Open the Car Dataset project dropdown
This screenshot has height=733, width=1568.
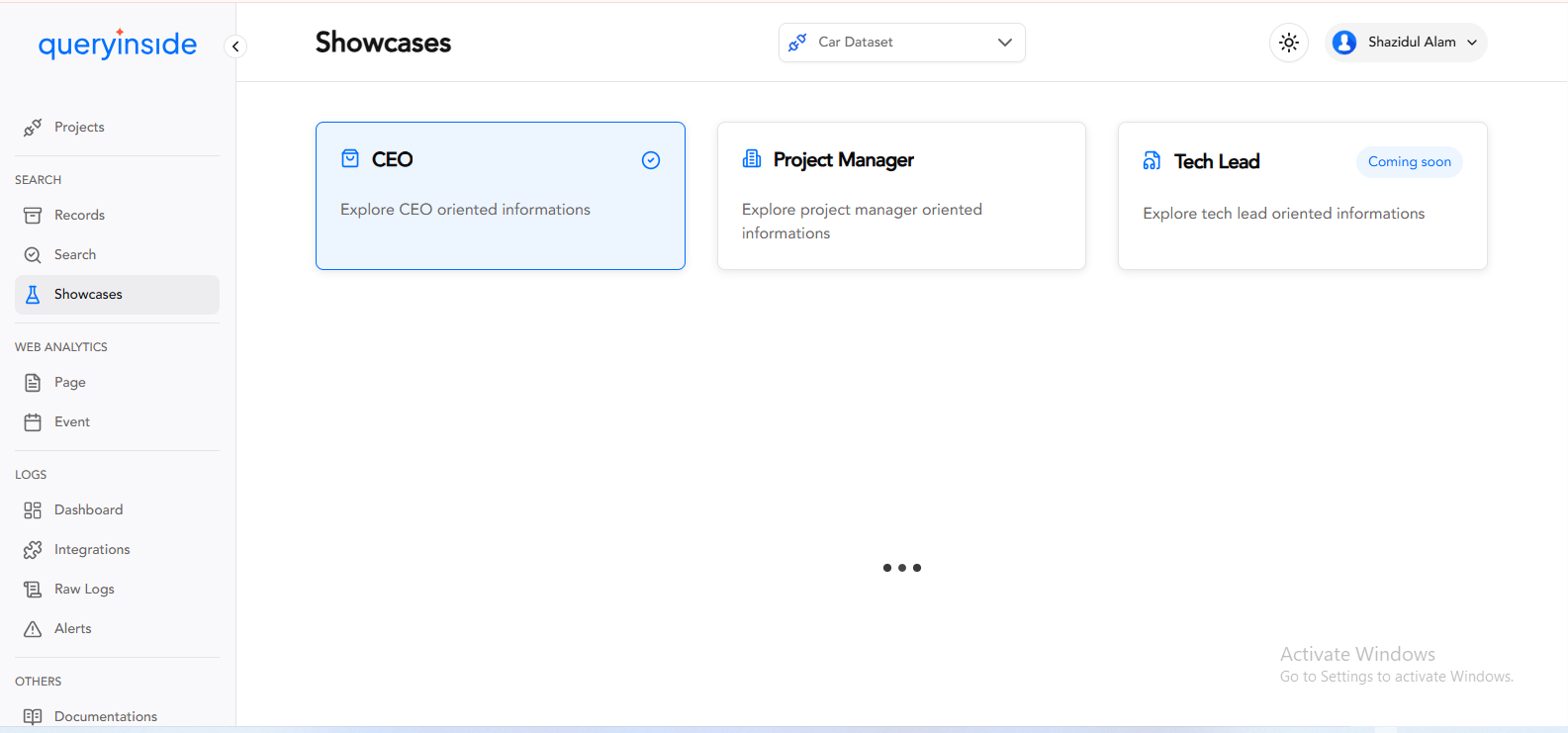[900, 43]
